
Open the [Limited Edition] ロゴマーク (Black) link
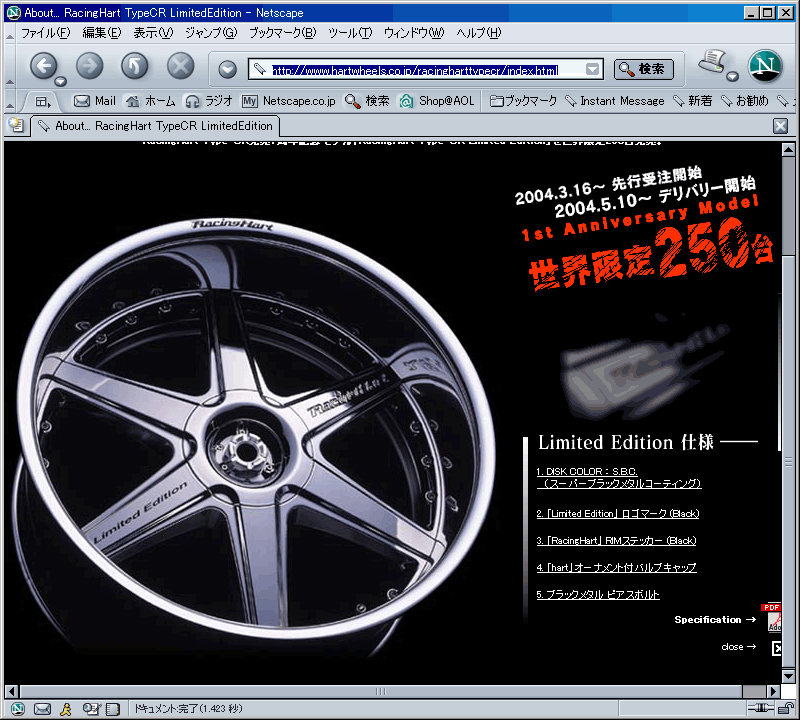pyautogui.click(x=618, y=513)
